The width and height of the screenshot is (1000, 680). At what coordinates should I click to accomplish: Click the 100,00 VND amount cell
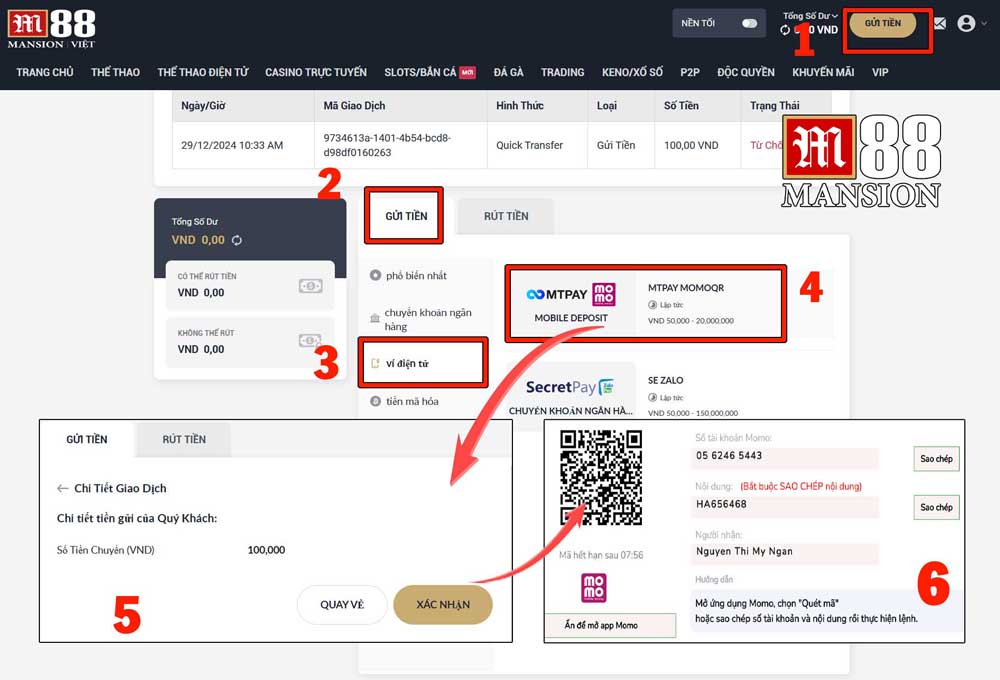(x=697, y=145)
